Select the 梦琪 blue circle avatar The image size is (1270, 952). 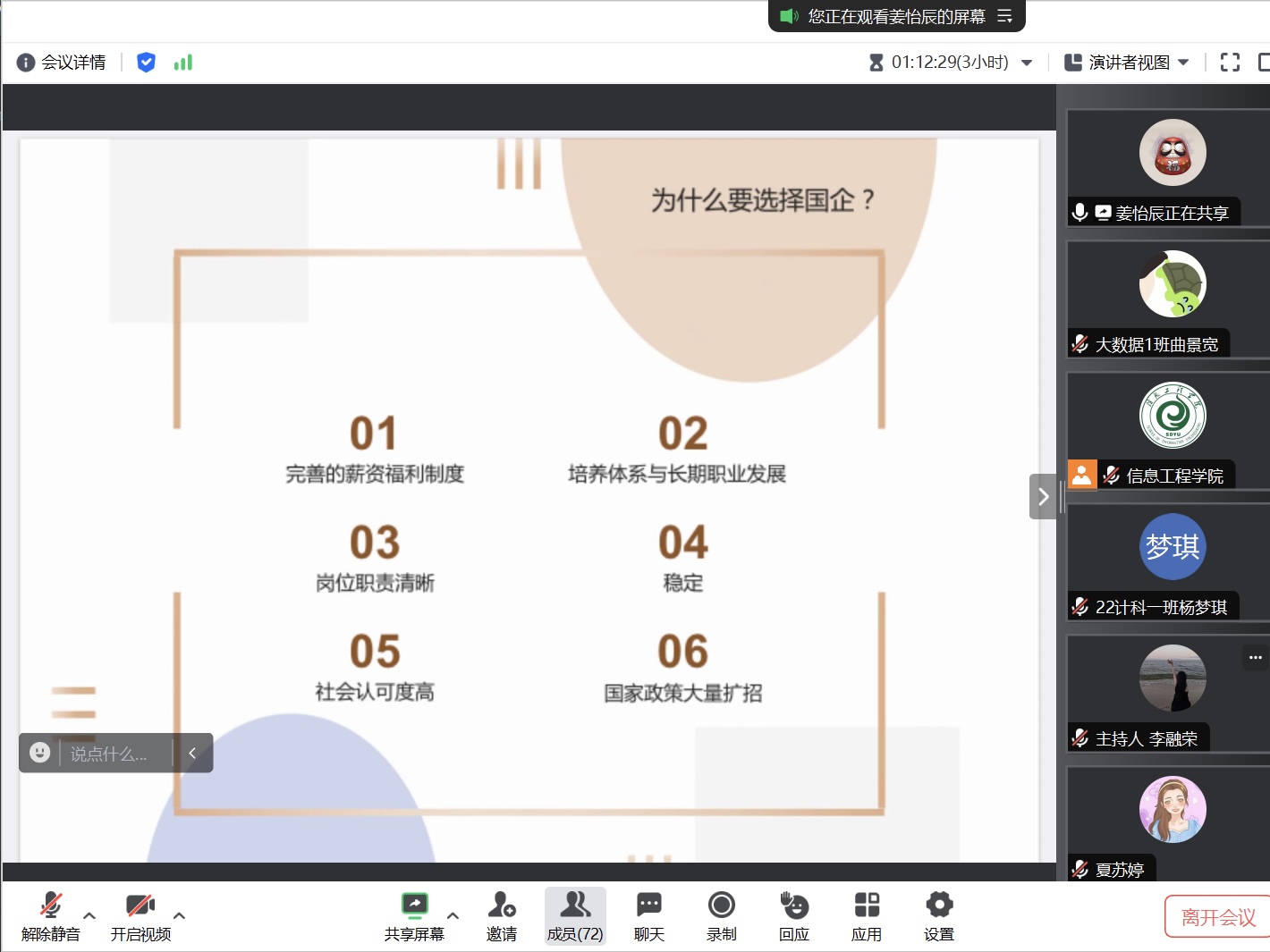(1173, 546)
